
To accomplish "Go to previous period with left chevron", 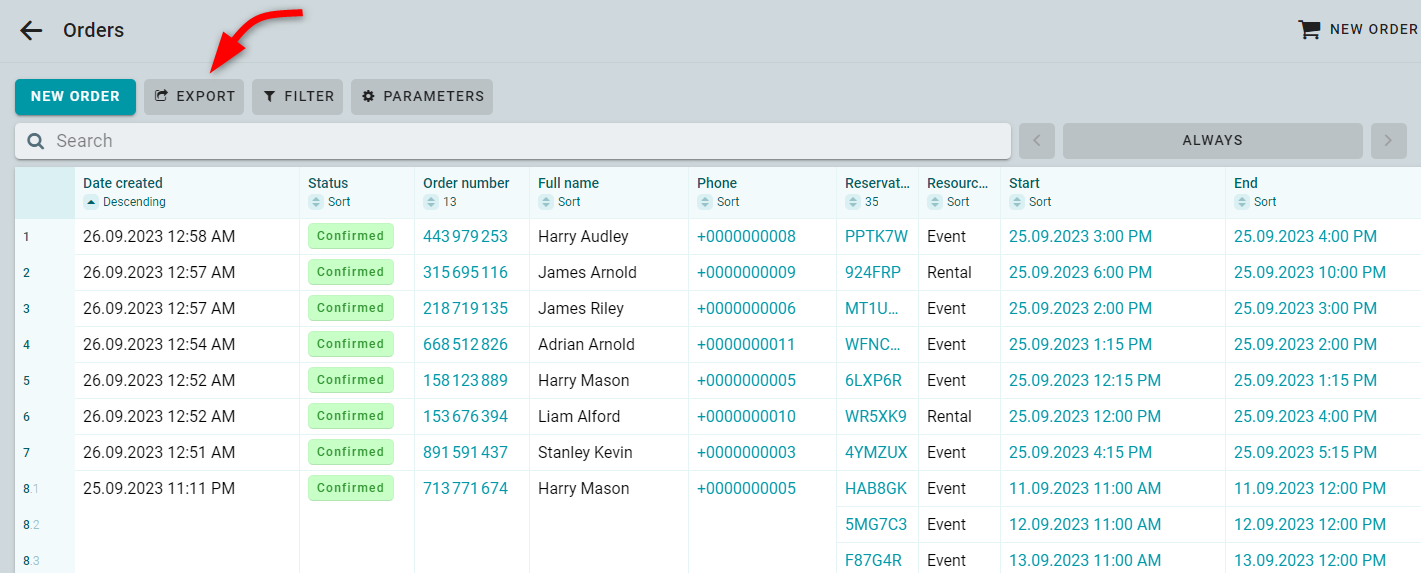I will point(1037,141).
